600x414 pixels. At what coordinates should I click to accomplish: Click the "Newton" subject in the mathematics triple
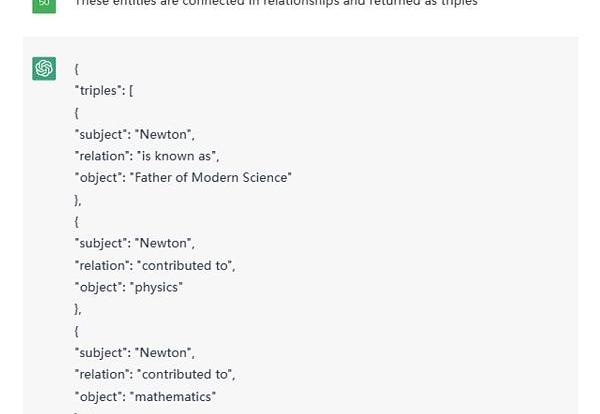166,353
